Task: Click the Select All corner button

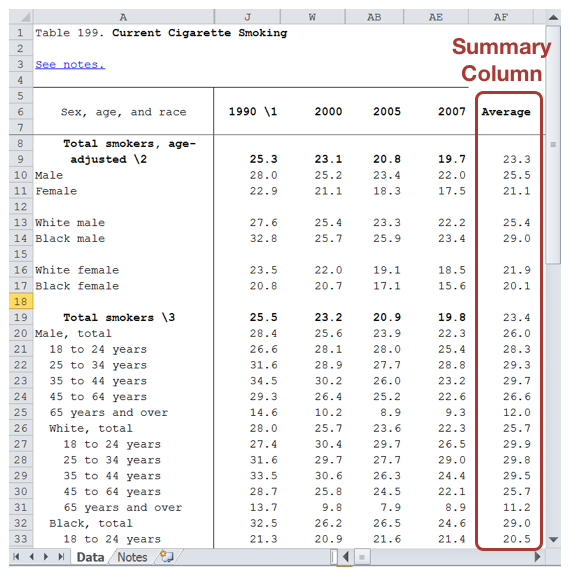Action: (21, 17)
